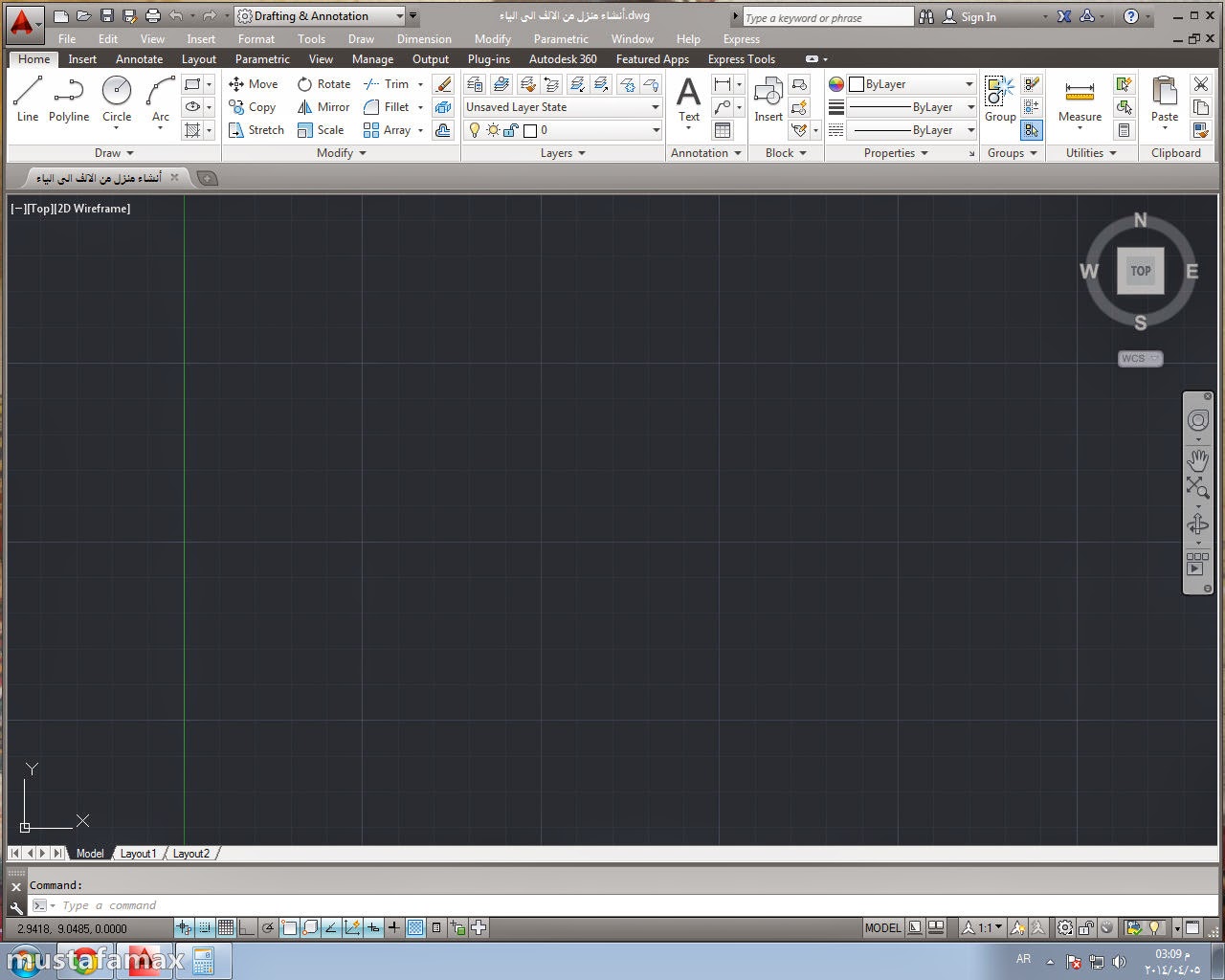The width and height of the screenshot is (1225, 980).
Task: Click the Scale tool
Action: coord(321,130)
